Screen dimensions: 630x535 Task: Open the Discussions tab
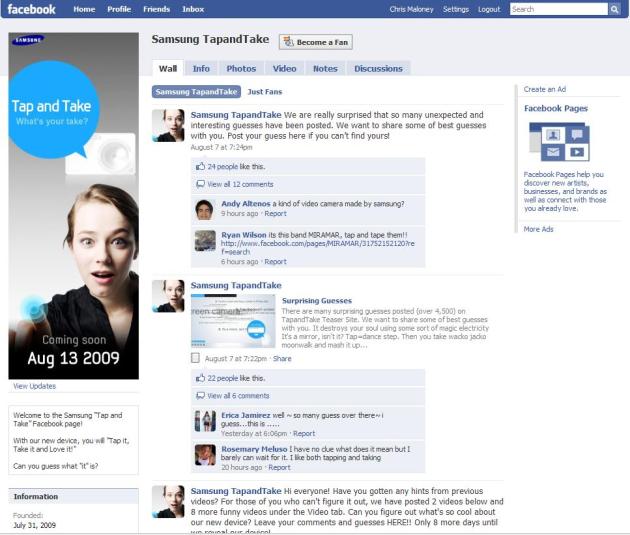[x=378, y=68]
